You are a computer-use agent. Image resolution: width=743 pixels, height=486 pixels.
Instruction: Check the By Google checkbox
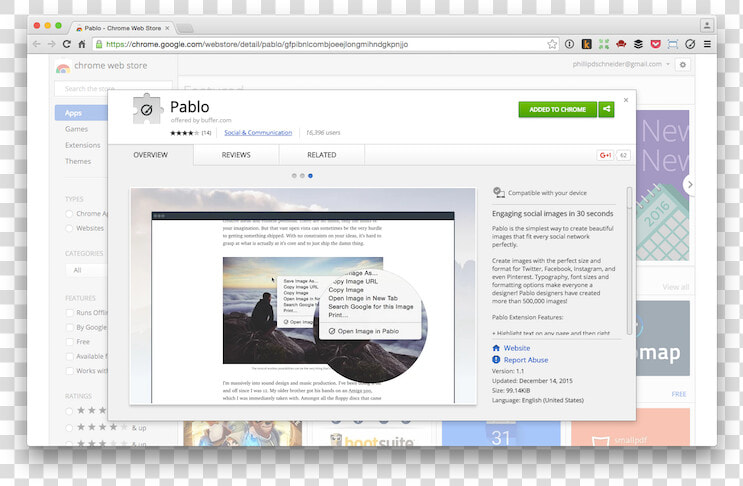coord(70,327)
